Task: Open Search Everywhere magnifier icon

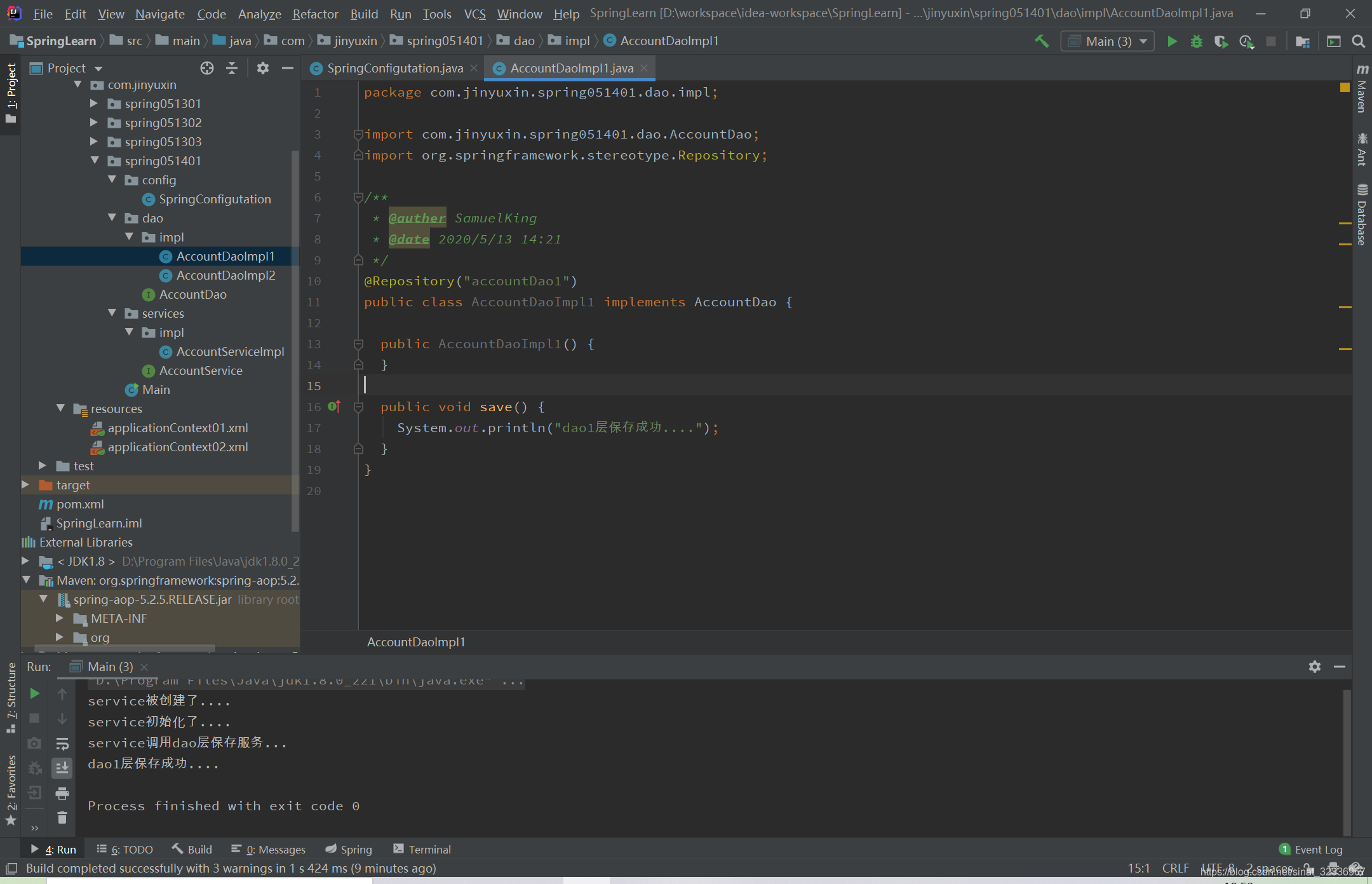Action: point(1359,41)
